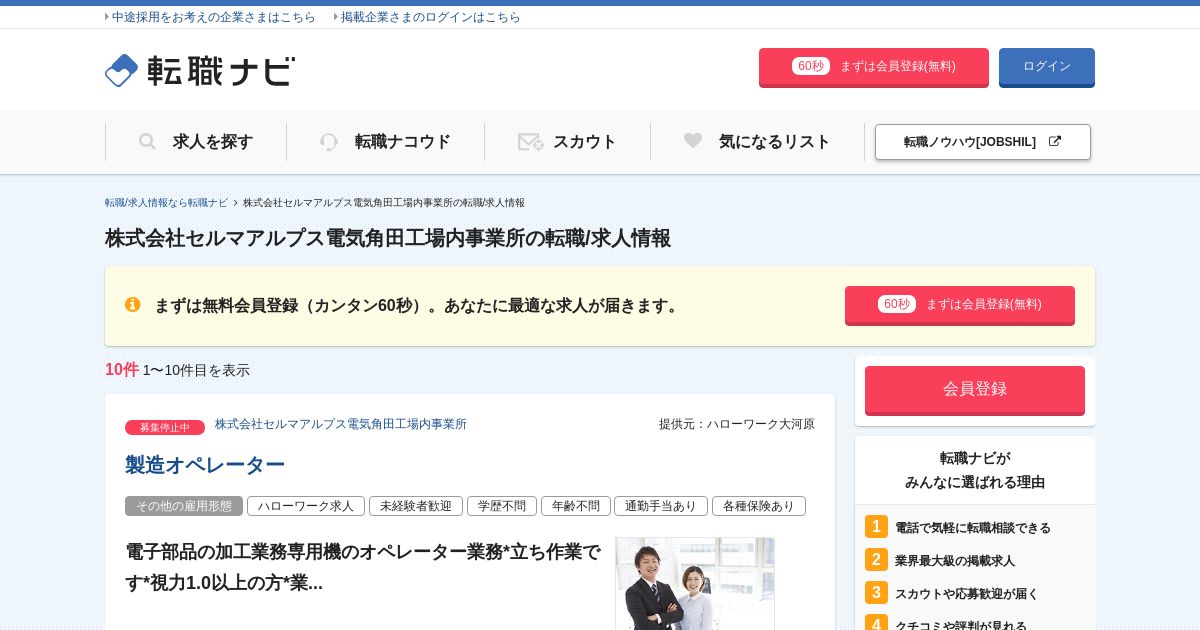Open the 求人を探す menu

(x=196, y=142)
